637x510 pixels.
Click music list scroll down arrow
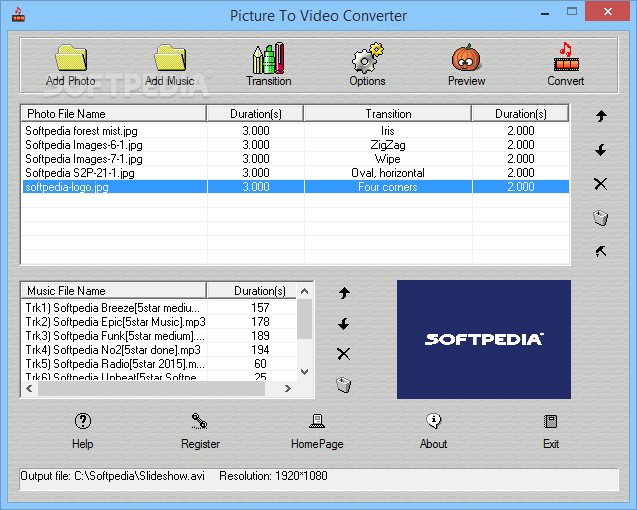point(304,371)
